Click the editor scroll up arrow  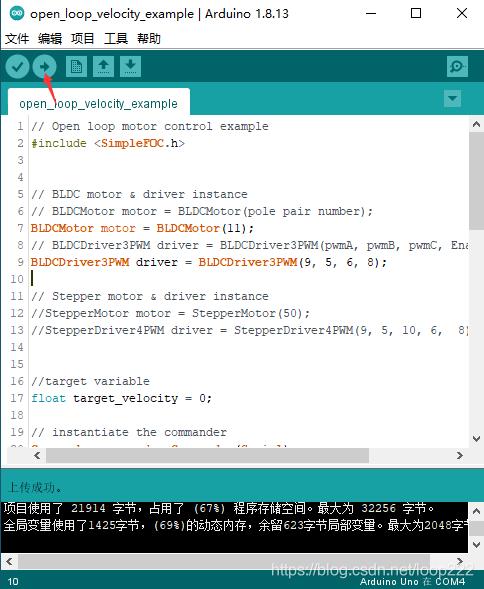click(476, 124)
